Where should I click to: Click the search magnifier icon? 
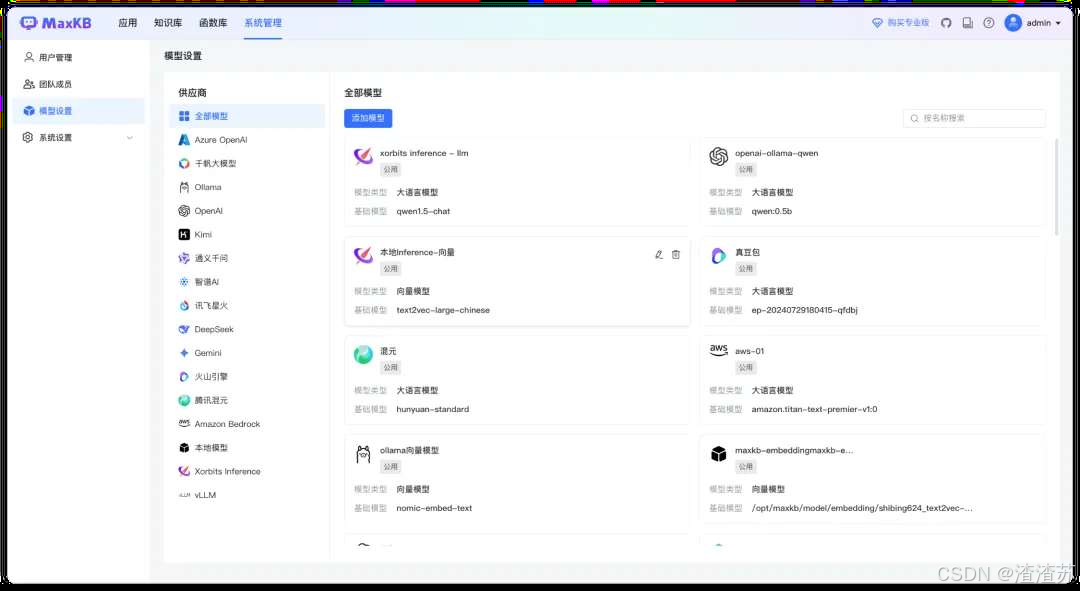tap(915, 118)
